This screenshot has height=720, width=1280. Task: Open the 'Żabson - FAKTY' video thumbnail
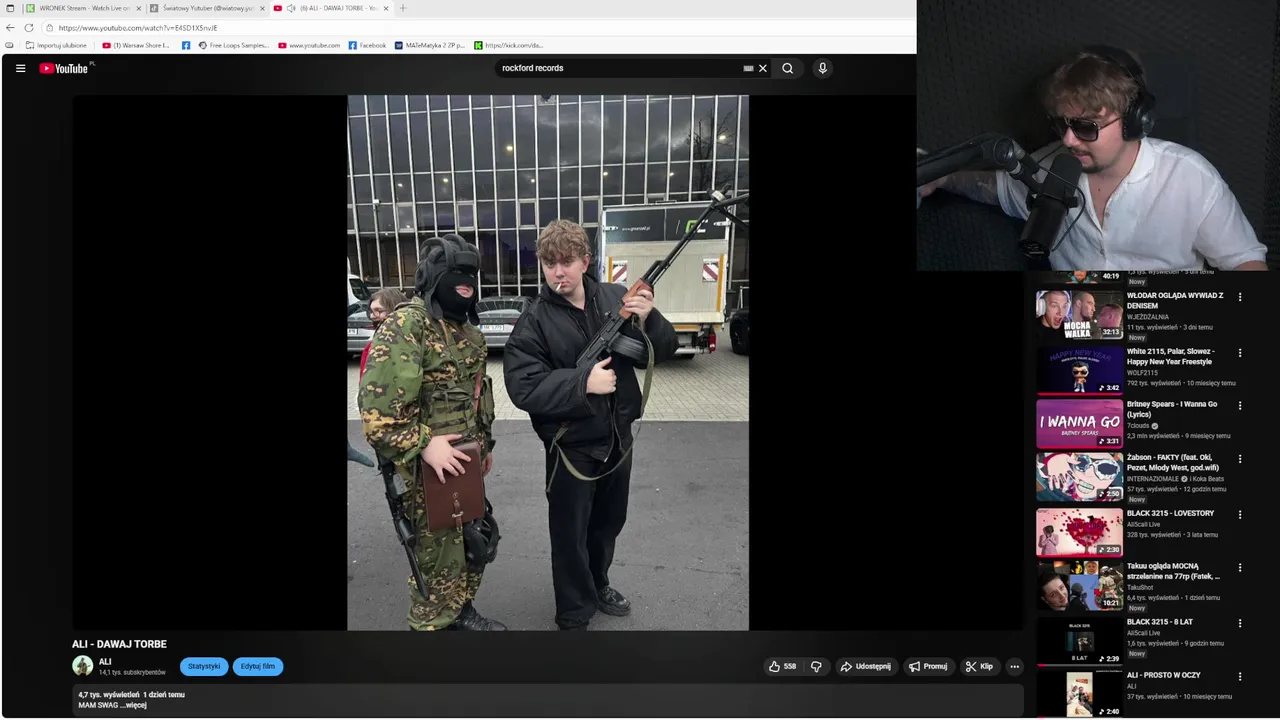(1079, 477)
